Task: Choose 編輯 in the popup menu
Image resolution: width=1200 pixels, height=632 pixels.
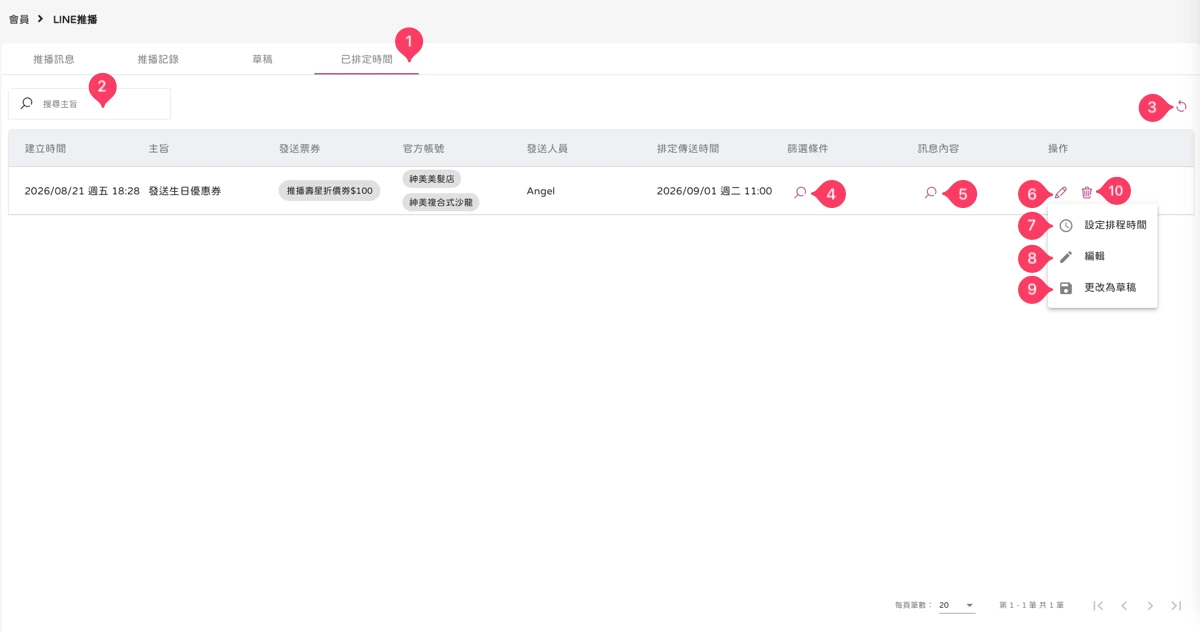Action: [1102, 256]
